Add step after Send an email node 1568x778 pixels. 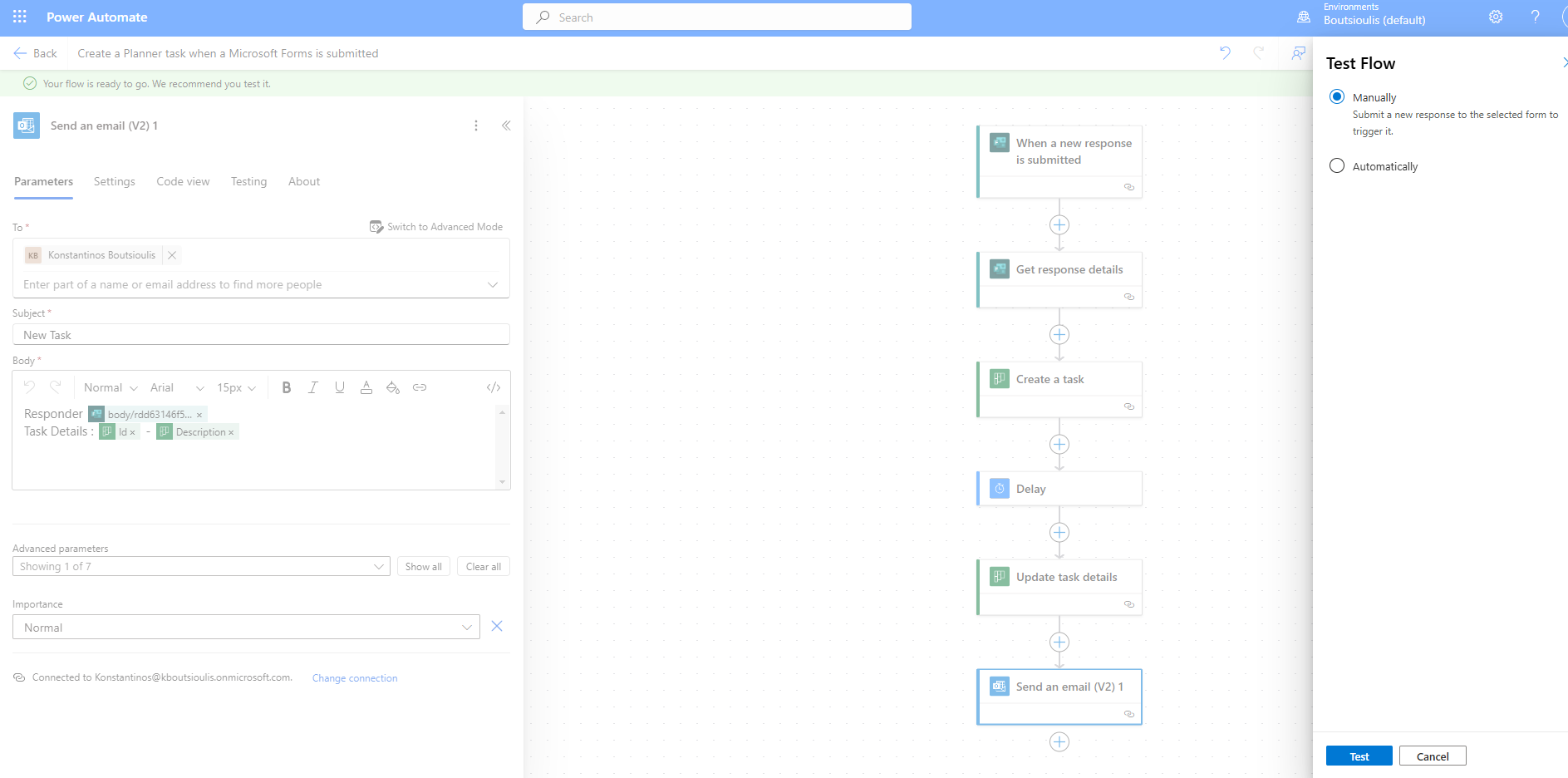coord(1059,742)
